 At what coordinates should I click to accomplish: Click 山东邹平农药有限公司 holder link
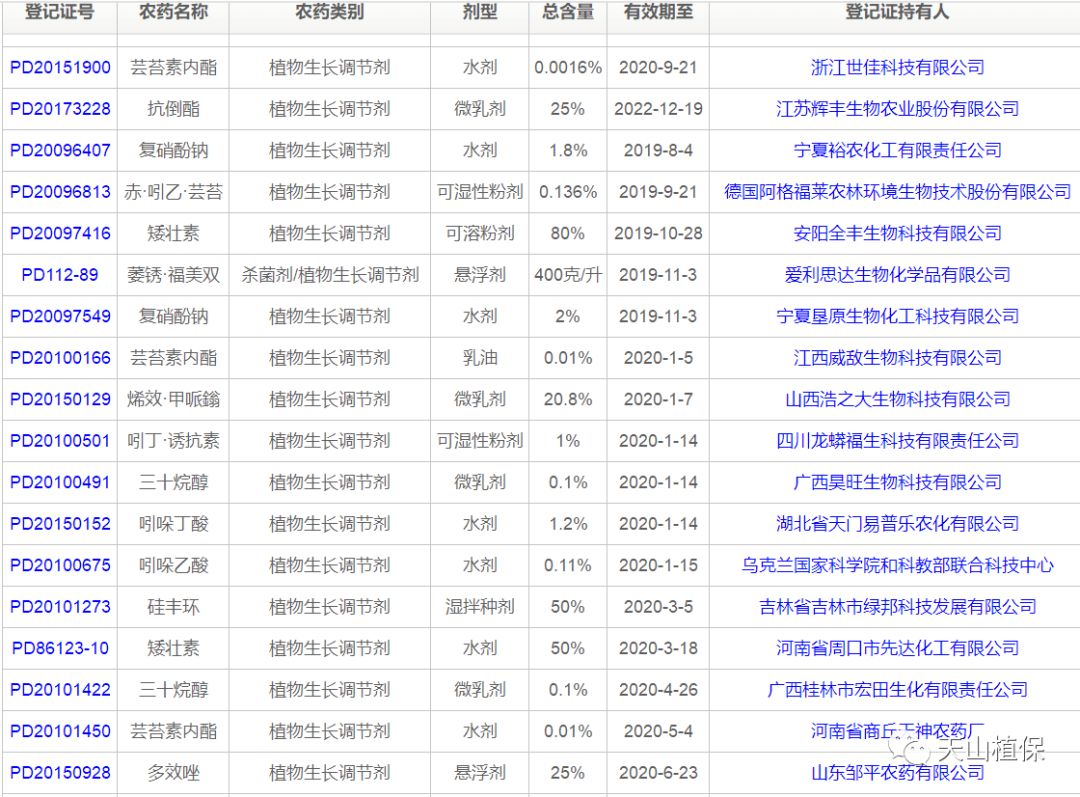897,773
